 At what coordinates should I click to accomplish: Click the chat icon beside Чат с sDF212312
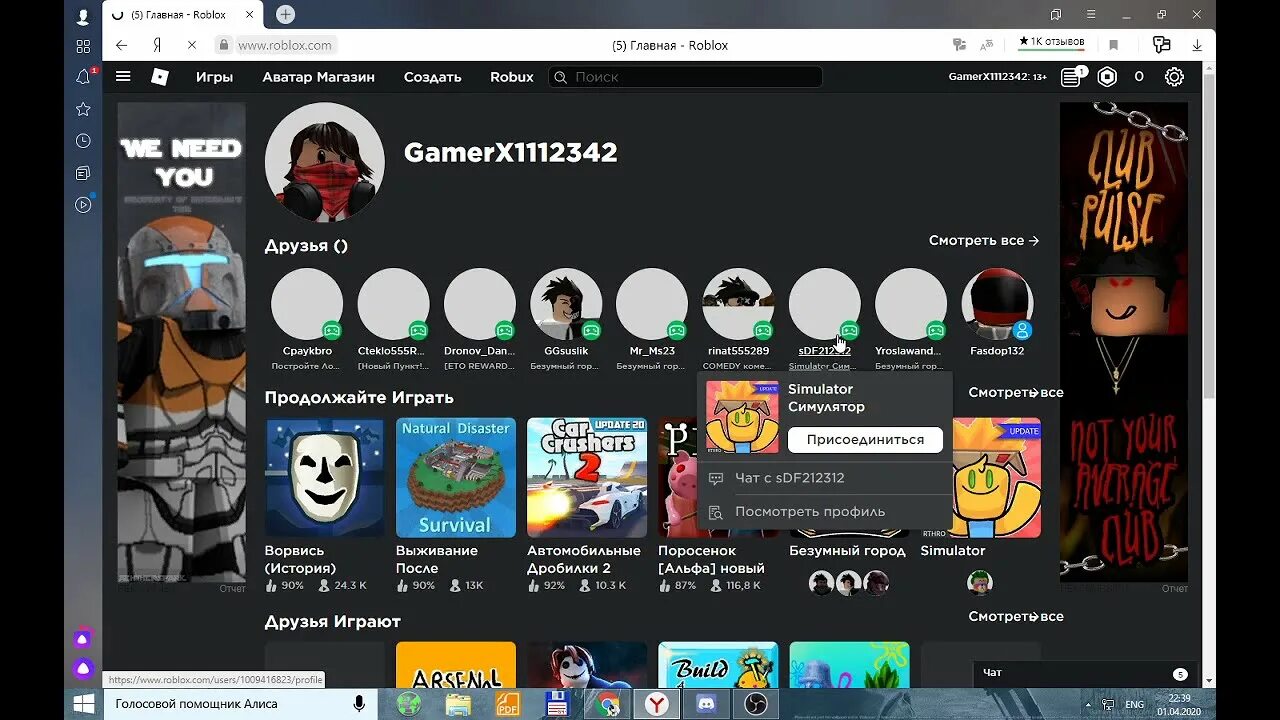(x=715, y=478)
